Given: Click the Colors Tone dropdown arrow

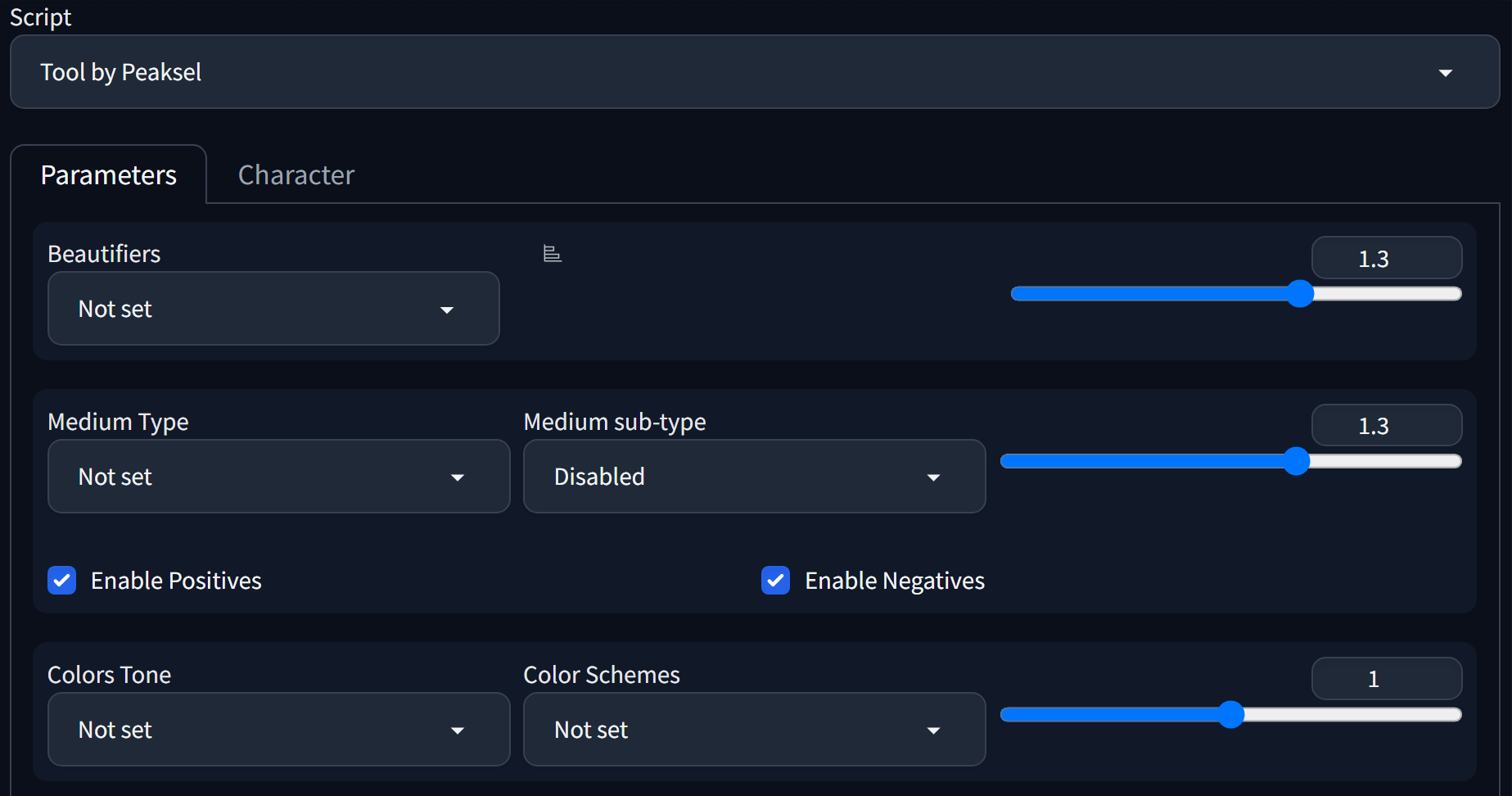Looking at the screenshot, I should pos(458,729).
